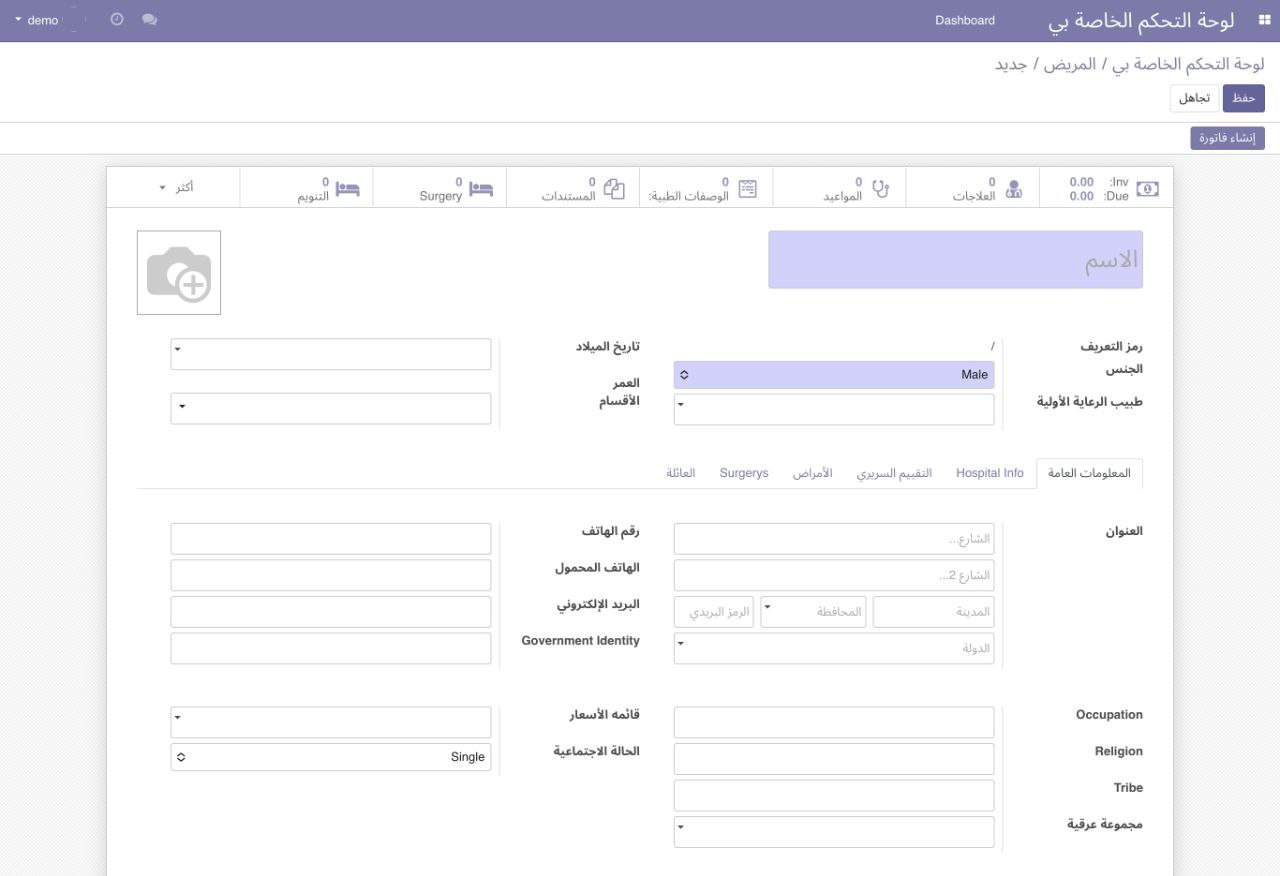Switch to the Surgerys tab
This screenshot has height=876, width=1280.
pyautogui.click(x=744, y=473)
